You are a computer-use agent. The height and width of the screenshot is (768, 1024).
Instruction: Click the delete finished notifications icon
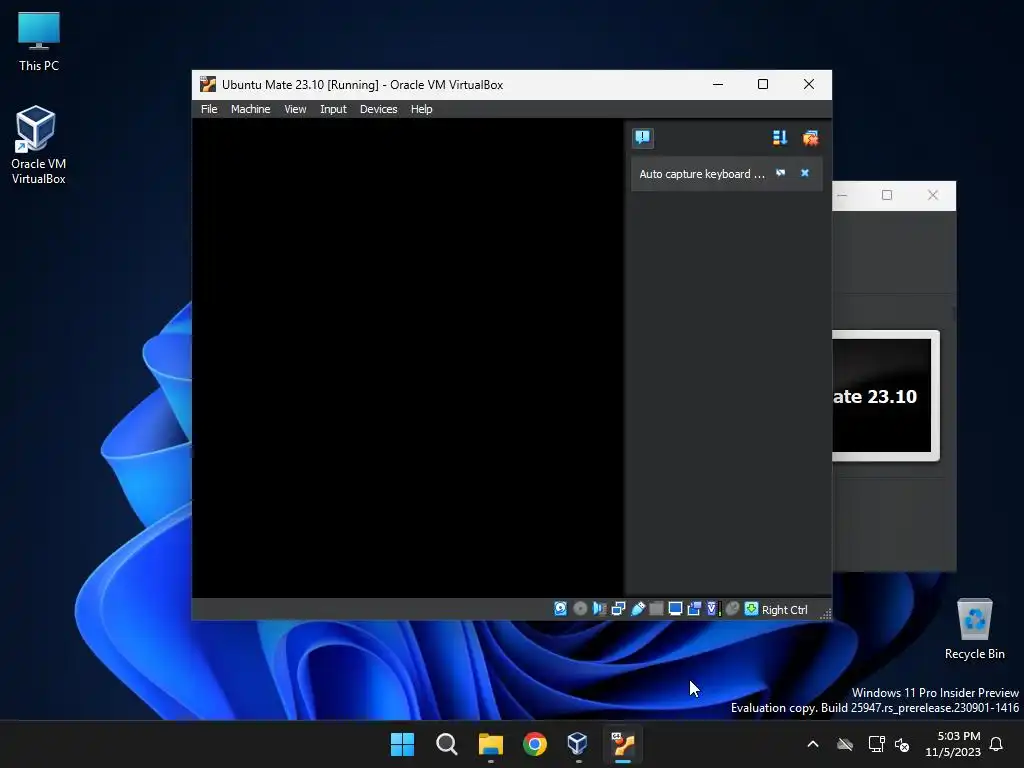tap(810, 138)
